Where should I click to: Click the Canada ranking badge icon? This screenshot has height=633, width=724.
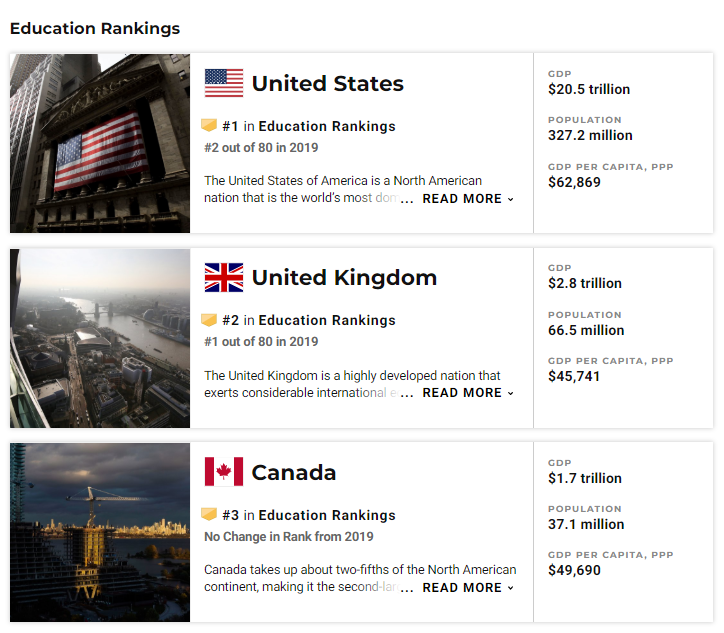(x=209, y=515)
